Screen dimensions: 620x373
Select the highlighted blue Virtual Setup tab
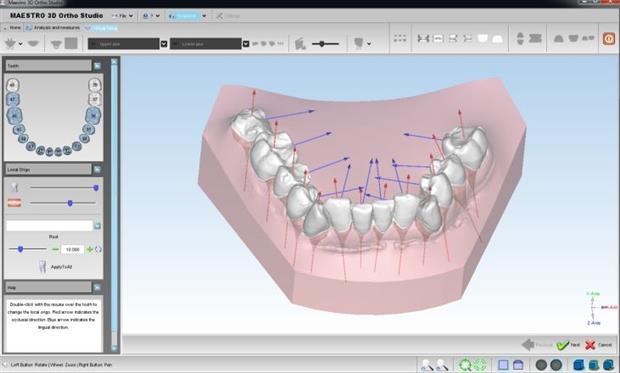tap(101, 28)
